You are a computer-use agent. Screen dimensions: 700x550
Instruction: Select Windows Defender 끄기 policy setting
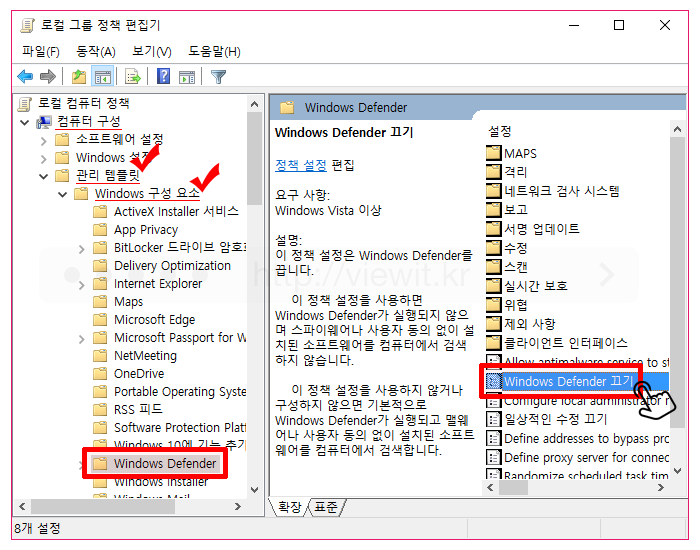point(567,381)
